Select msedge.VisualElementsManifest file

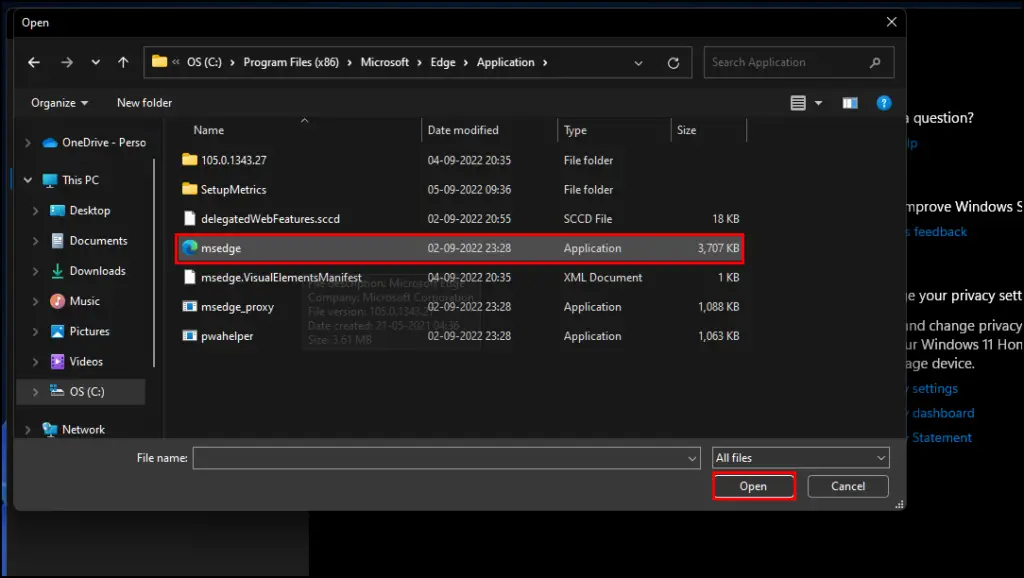click(x=460, y=278)
